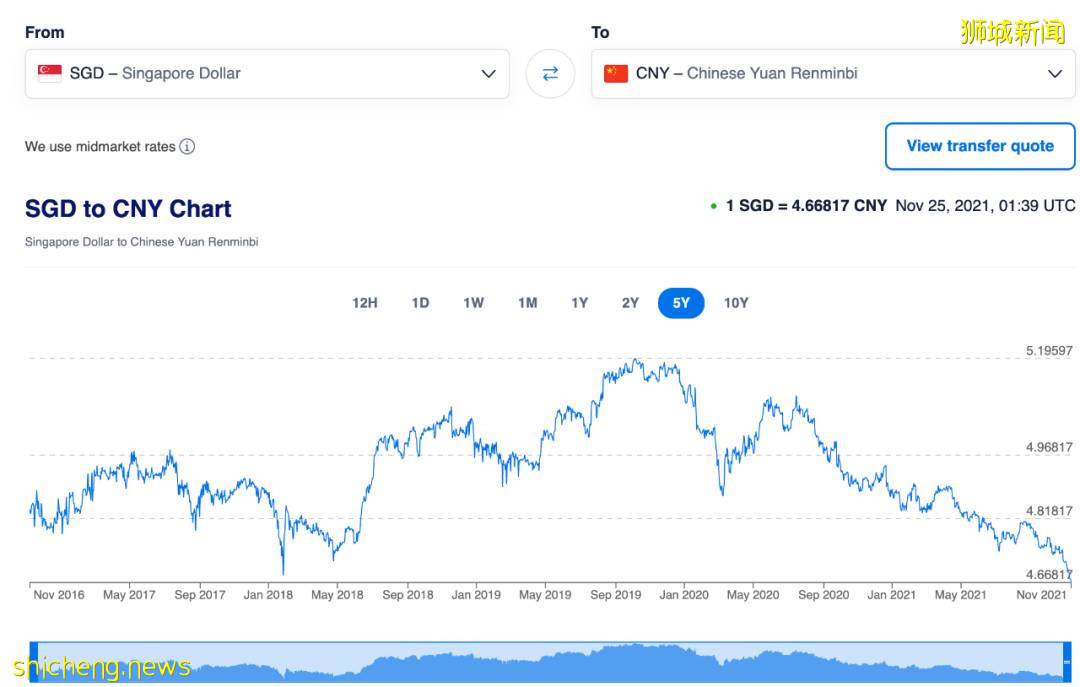This screenshot has height=687, width=1080.
Task: Select the 1D time range
Action: (420, 303)
